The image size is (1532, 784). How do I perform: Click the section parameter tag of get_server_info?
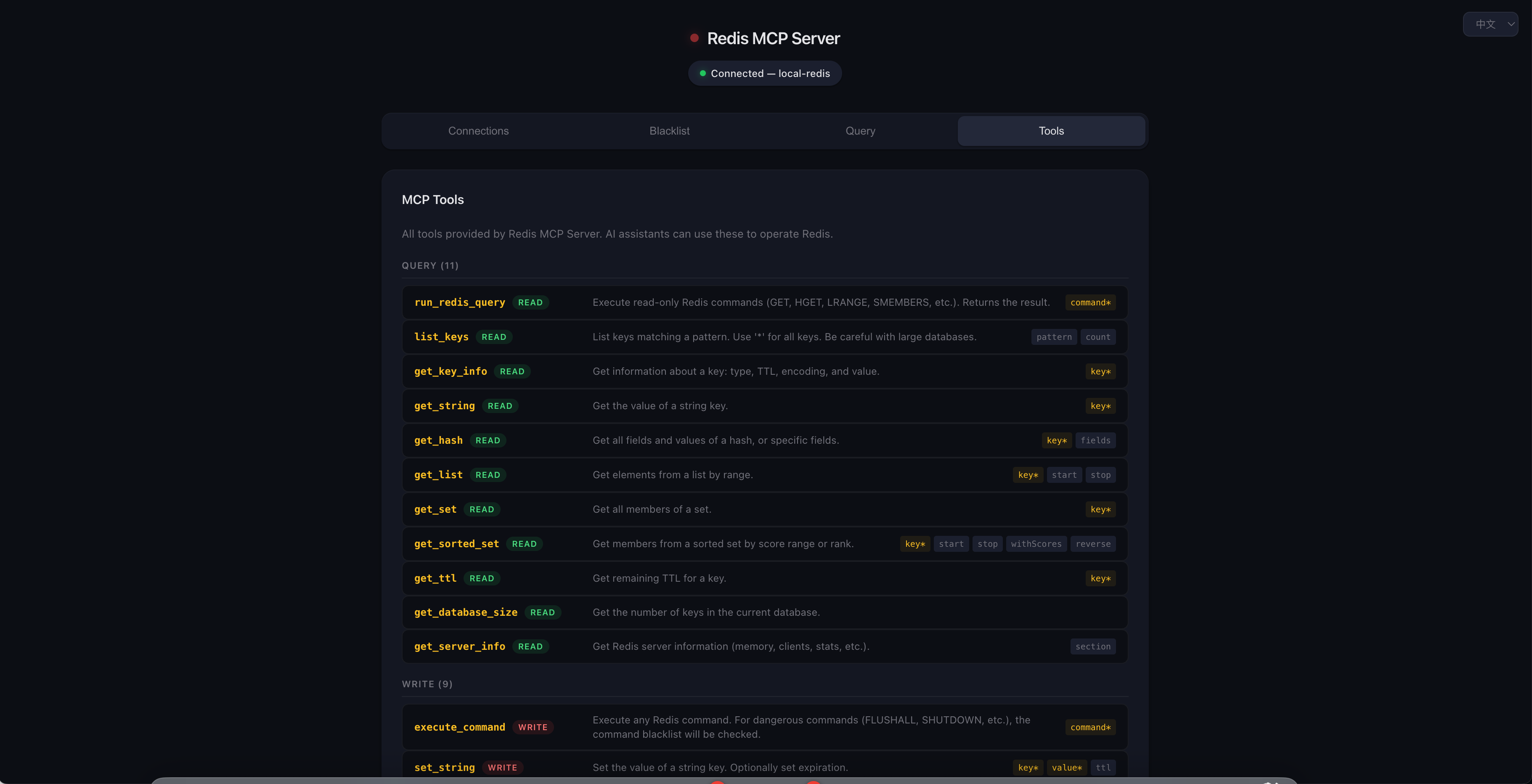[1092, 646]
